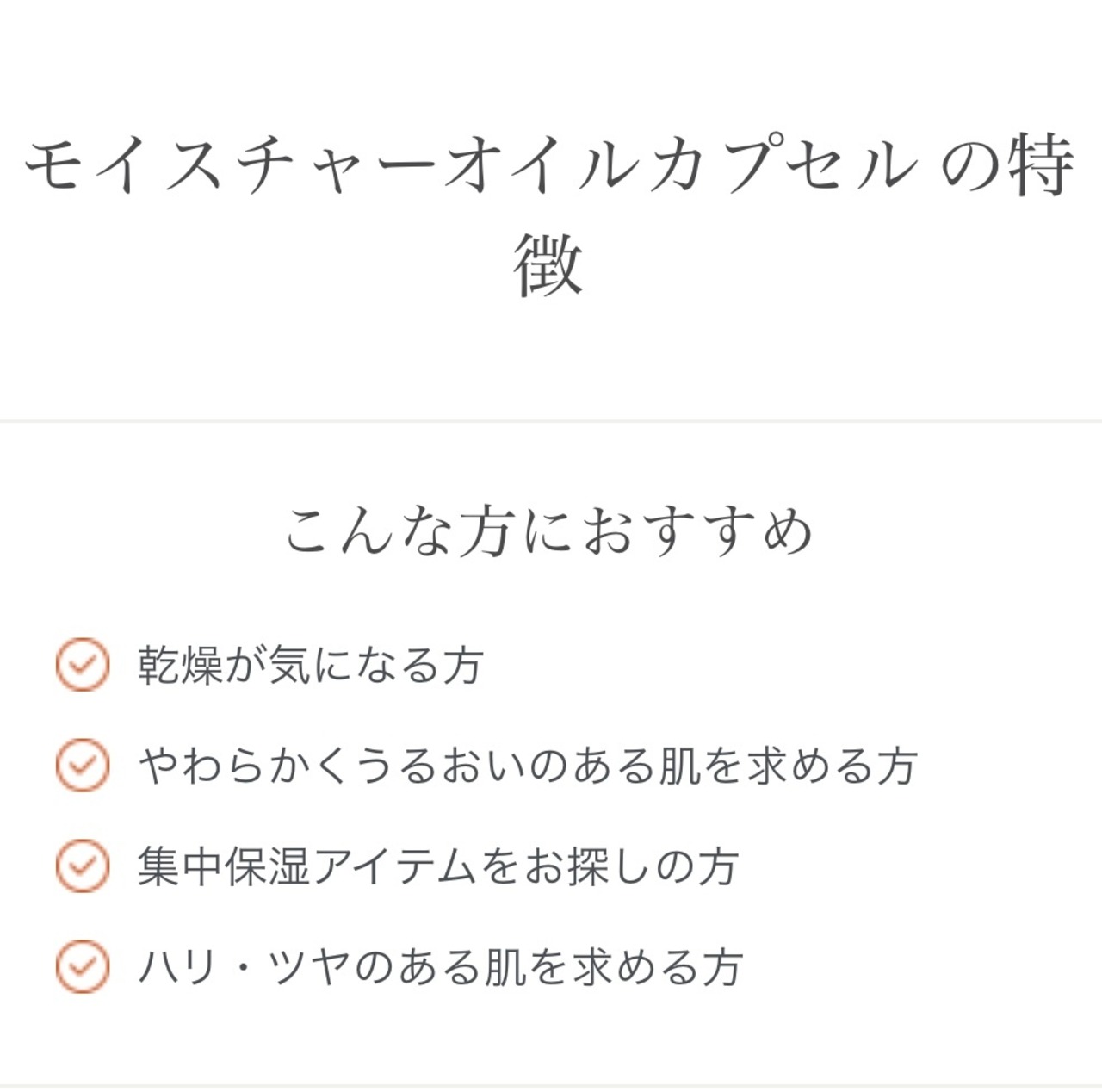Click the checkmark icon beside 乾燥が気になる方
The height and width of the screenshot is (1092, 1102).
(x=83, y=665)
